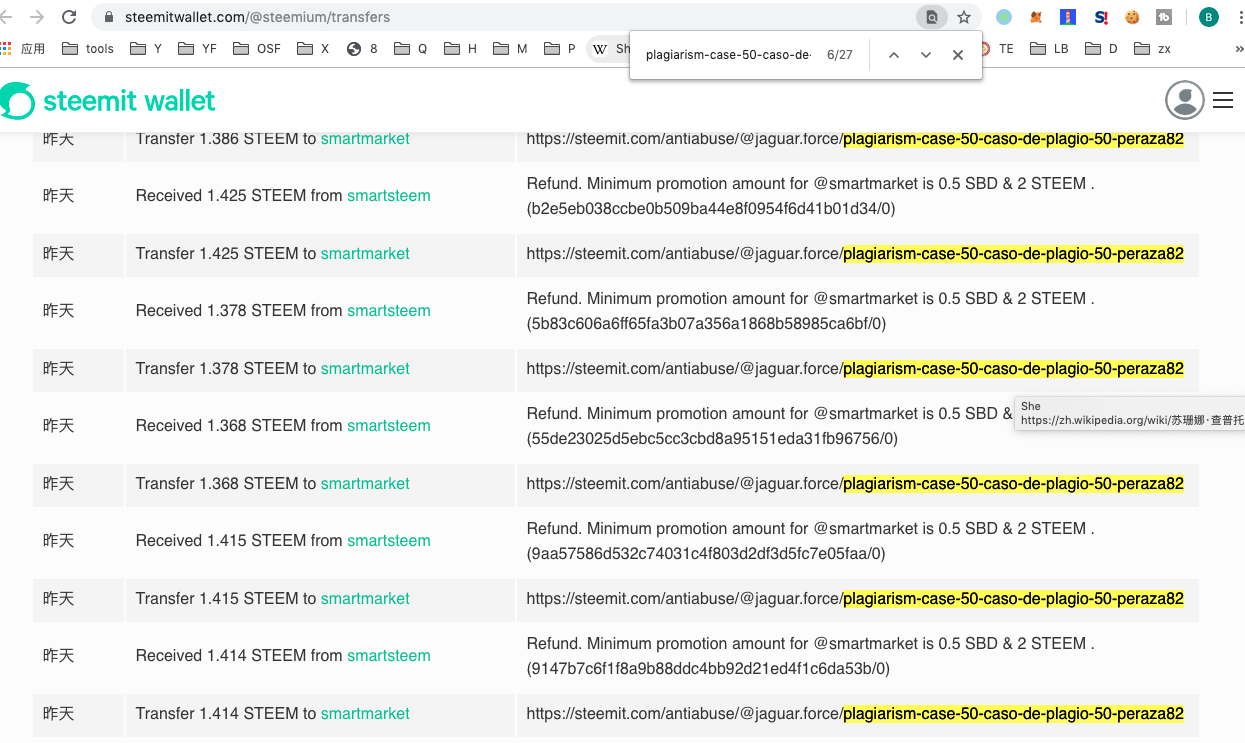The width and height of the screenshot is (1245, 743).
Task: Bookmark this page with the star icon
Action: coord(964,17)
